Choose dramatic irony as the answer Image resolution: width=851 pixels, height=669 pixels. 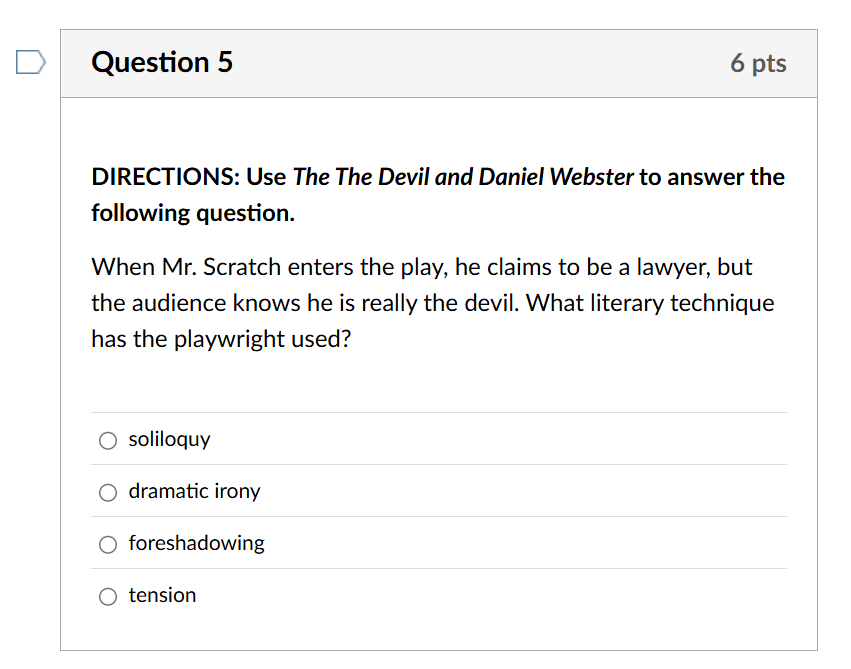tap(107, 492)
